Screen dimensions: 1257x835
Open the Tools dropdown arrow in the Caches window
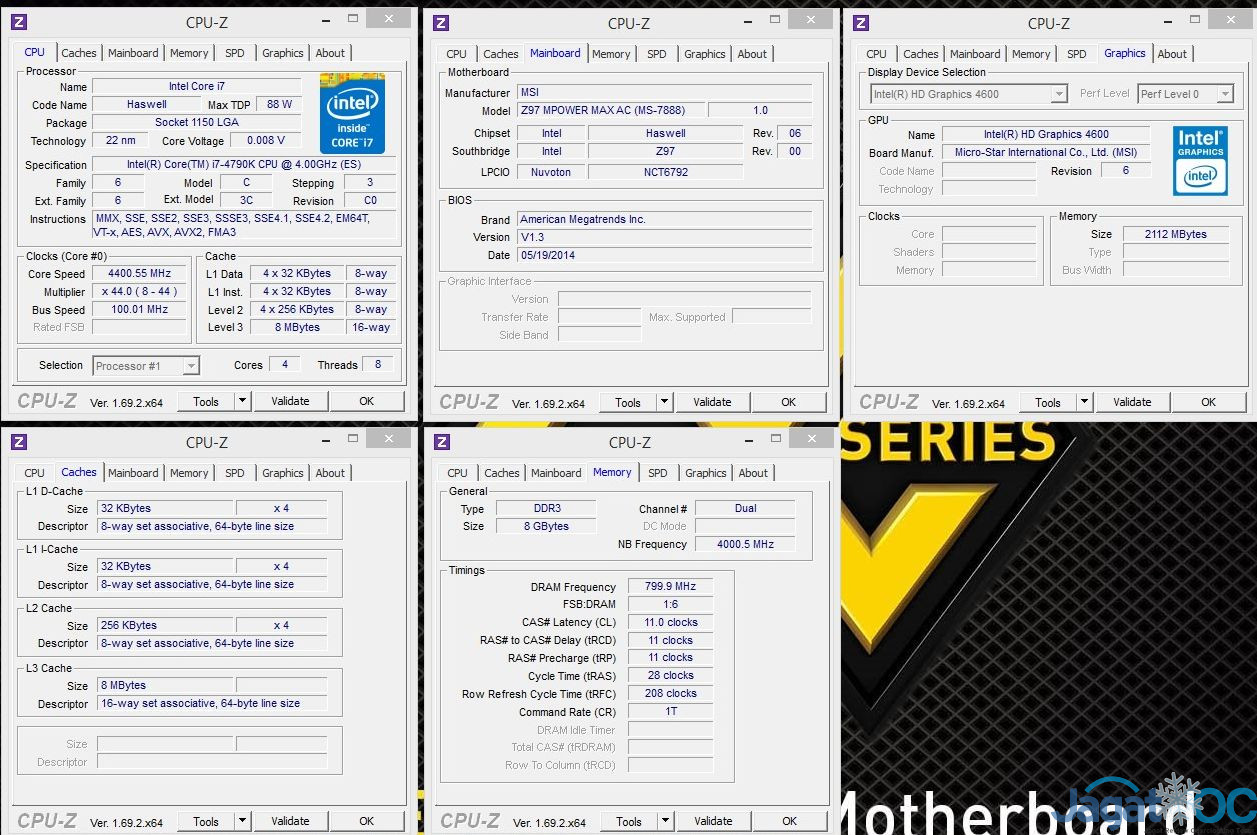[242, 821]
